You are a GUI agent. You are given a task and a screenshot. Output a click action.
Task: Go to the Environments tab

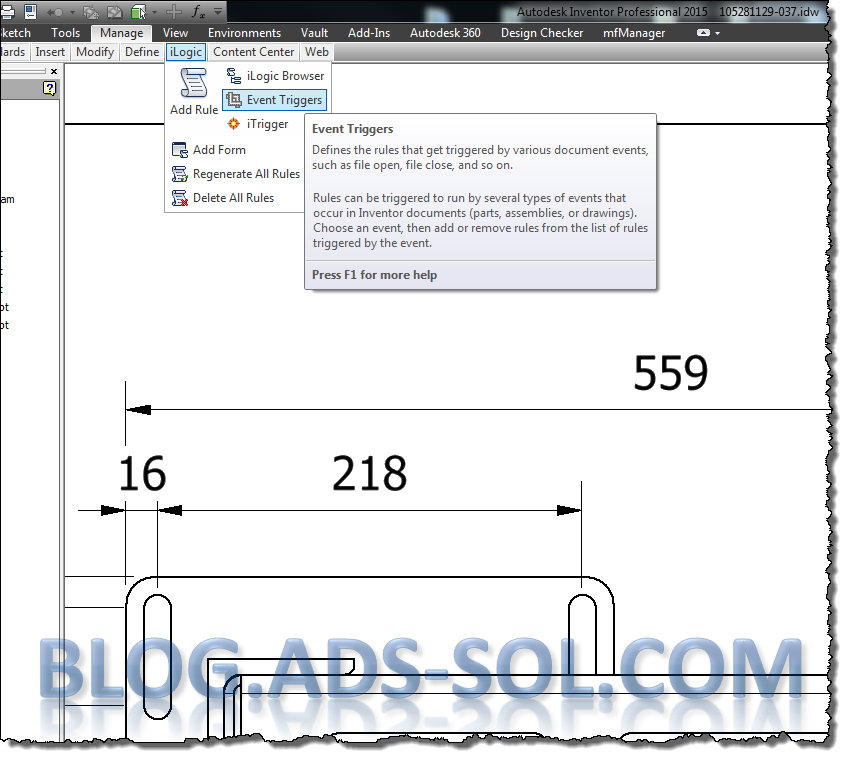244,33
